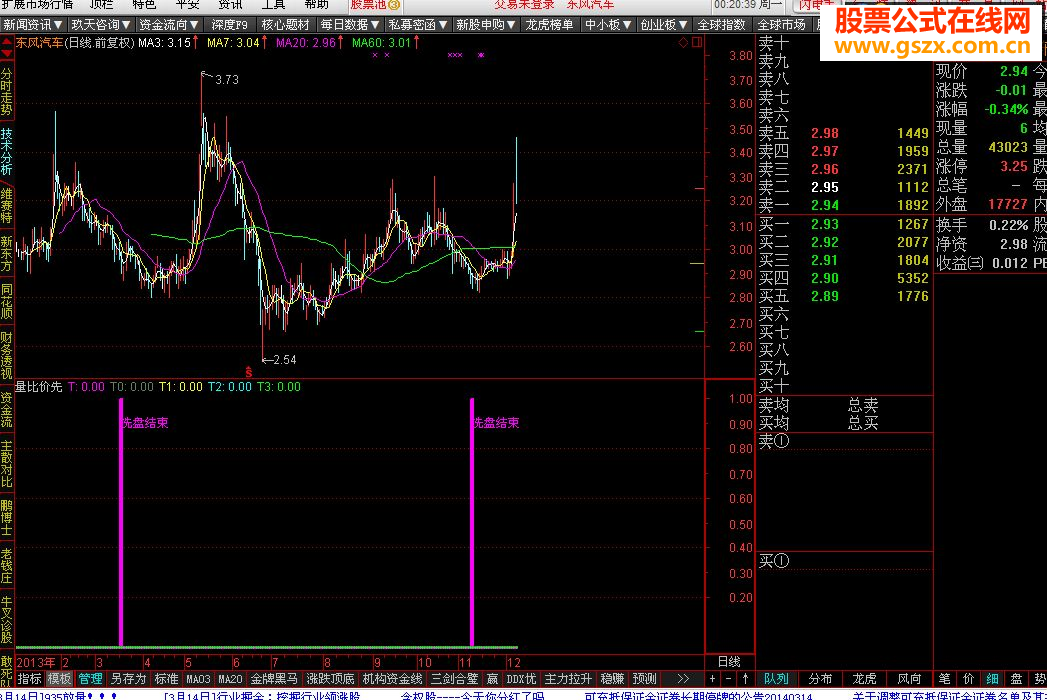This screenshot has height=700, width=1047.
Task: Open the 帮助 menu
Action: click(316, 5)
